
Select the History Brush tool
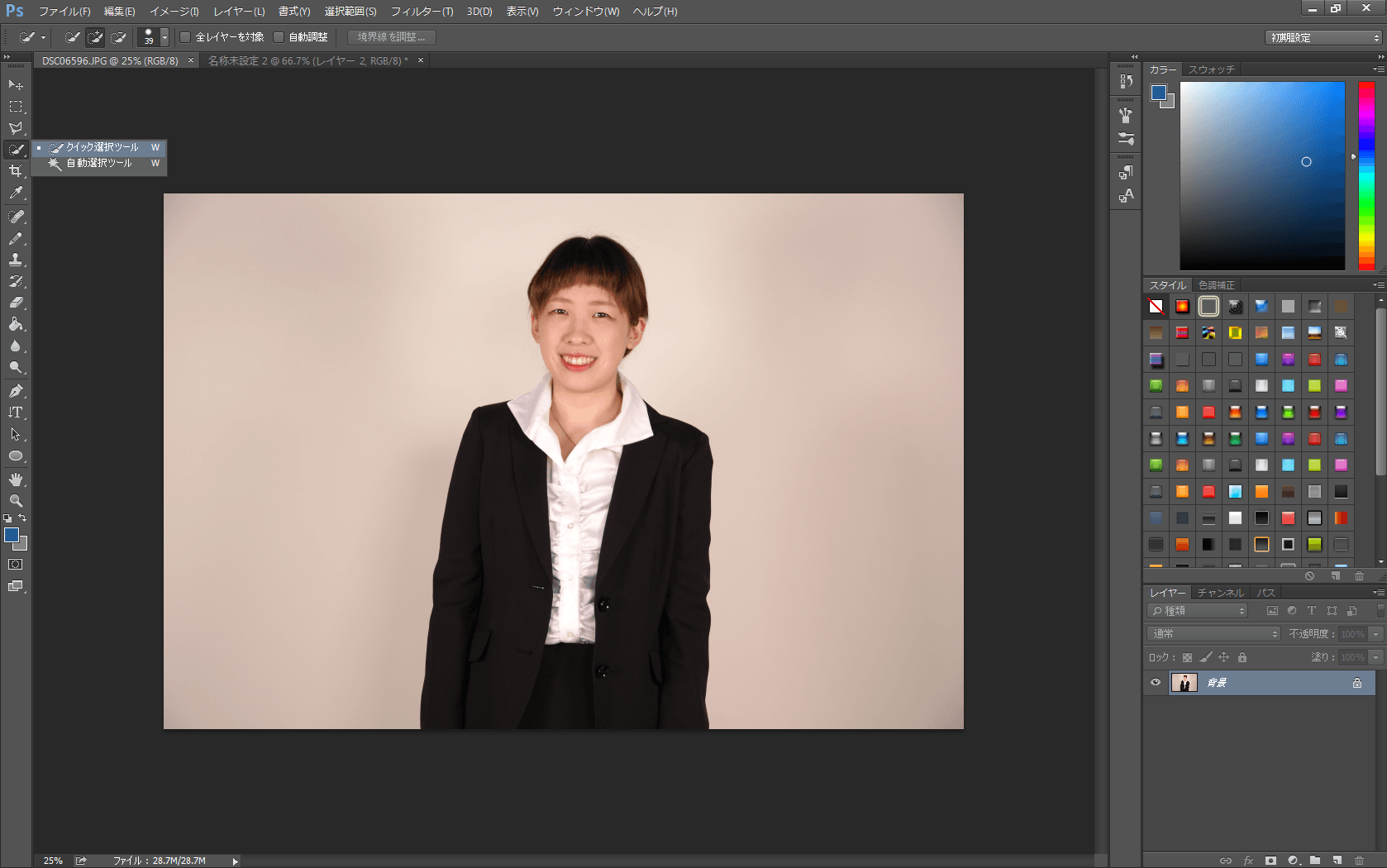coord(16,281)
